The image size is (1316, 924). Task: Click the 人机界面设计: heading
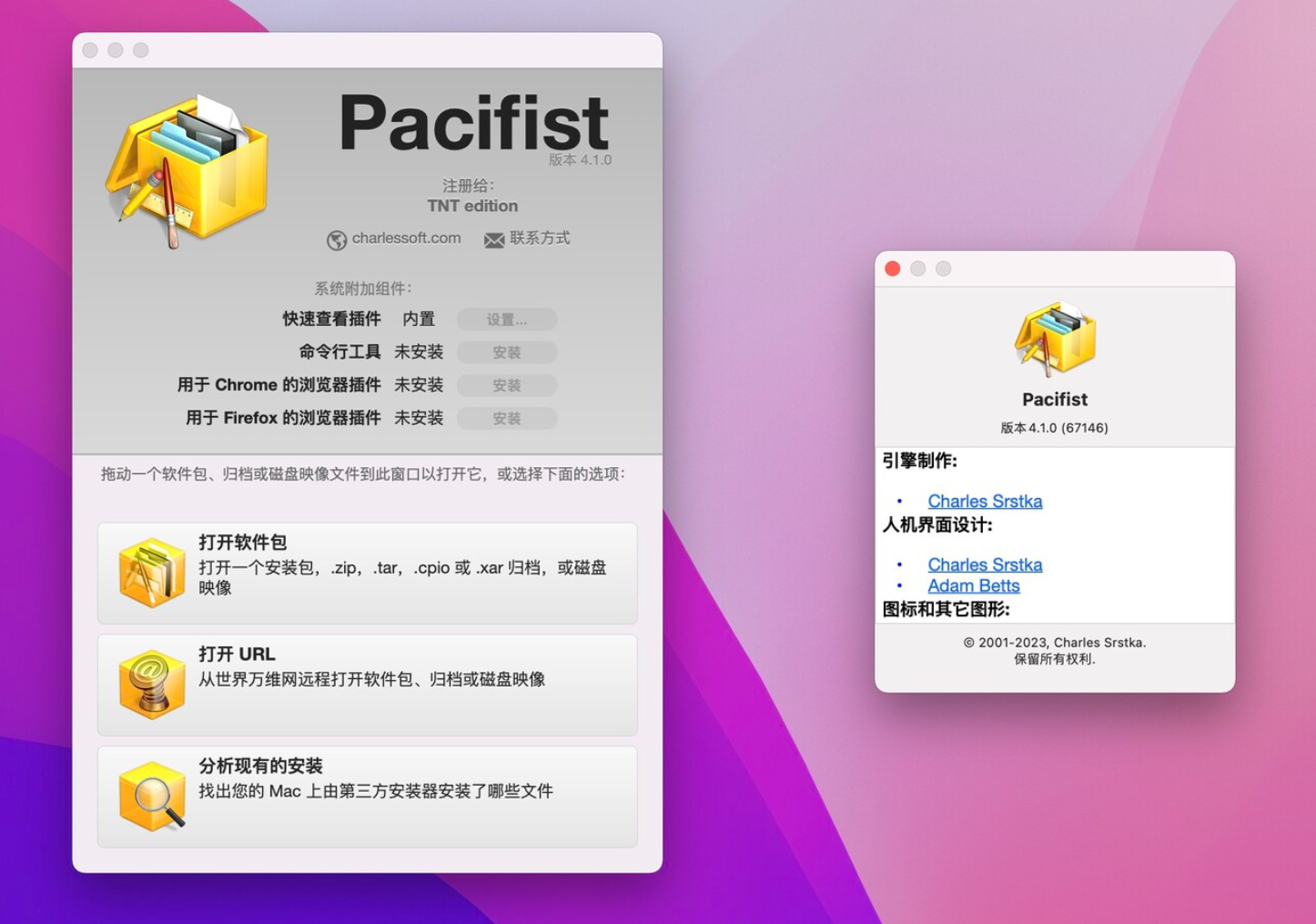(x=937, y=524)
